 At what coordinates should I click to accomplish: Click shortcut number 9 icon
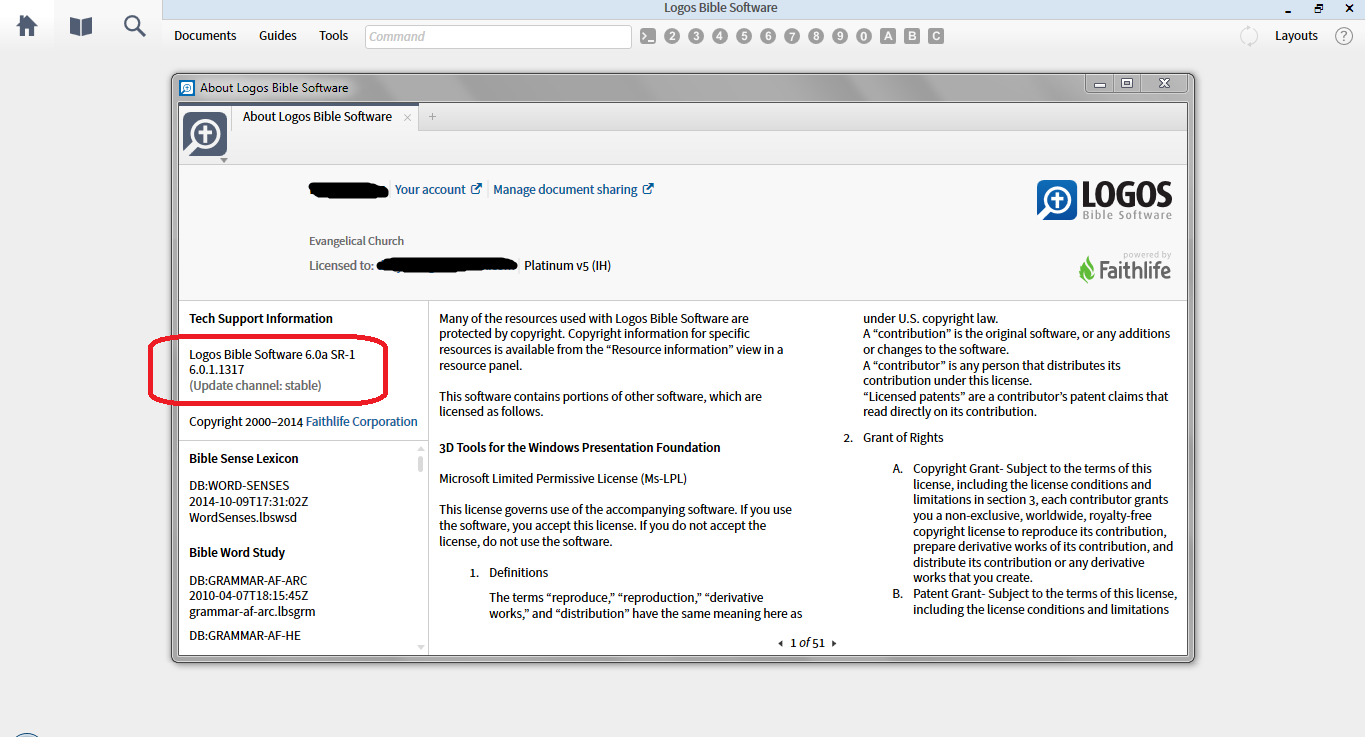pos(840,36)
